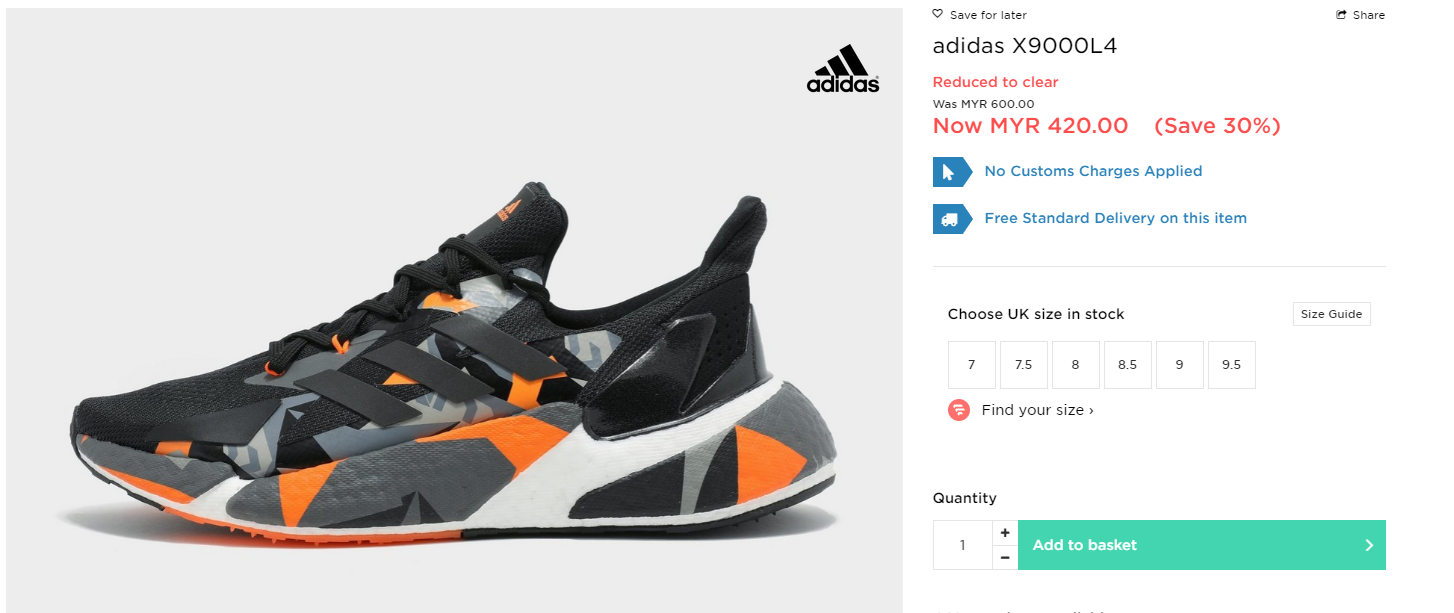Screen dimensions: 1454x613
Task: Increase quantity with the plus button
Action: pos(1005,533)
